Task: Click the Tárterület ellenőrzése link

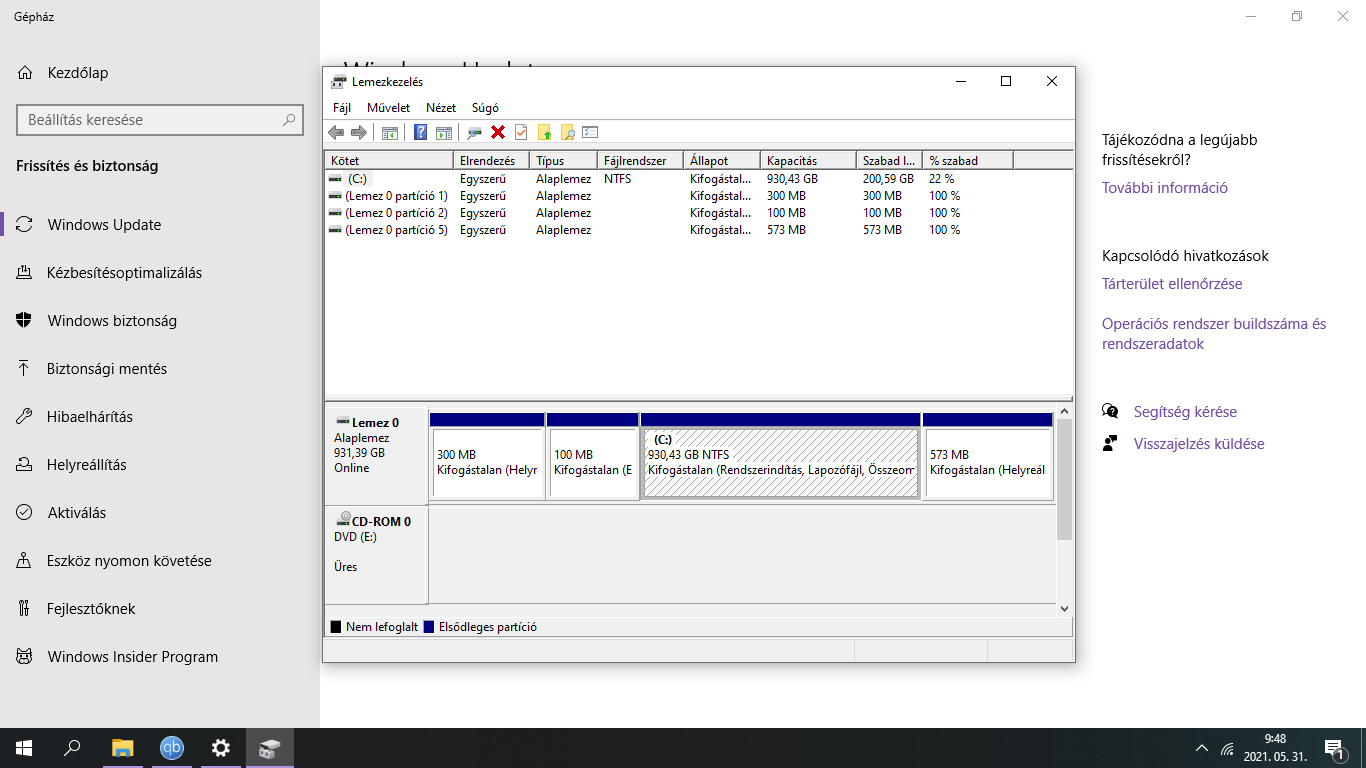Action: pyautogui.click(x=1172, y=284)
